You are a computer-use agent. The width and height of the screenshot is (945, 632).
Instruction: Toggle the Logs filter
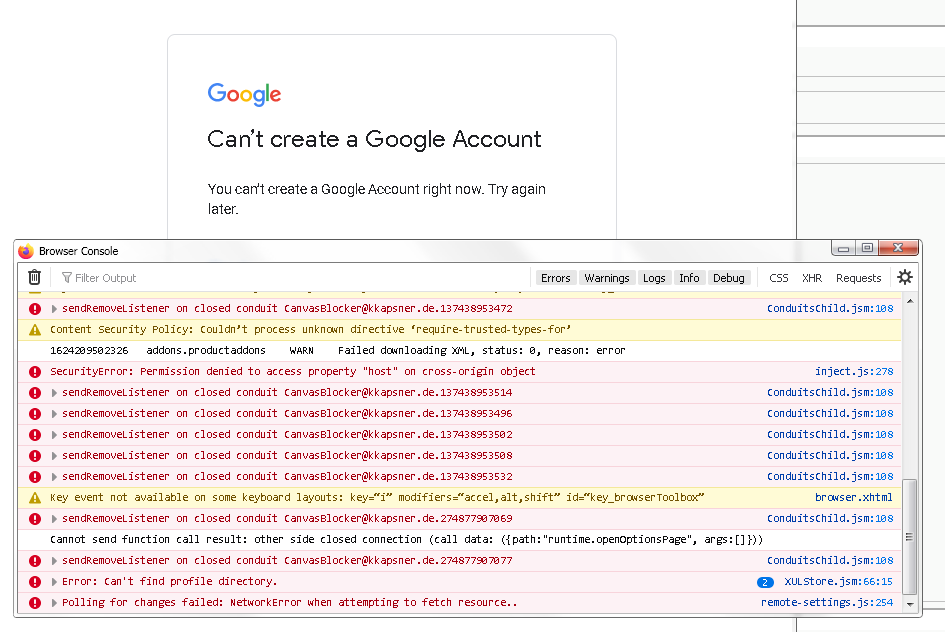click(x=654, y=278)
